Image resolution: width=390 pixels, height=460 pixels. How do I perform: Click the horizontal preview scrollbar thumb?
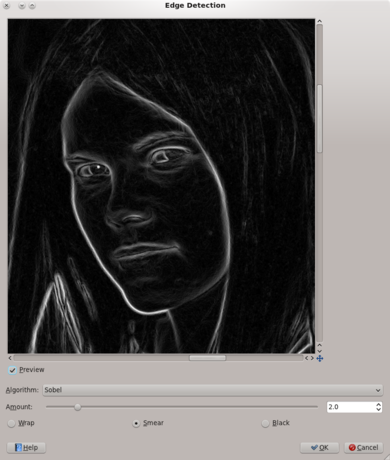[x=208, y=358]
